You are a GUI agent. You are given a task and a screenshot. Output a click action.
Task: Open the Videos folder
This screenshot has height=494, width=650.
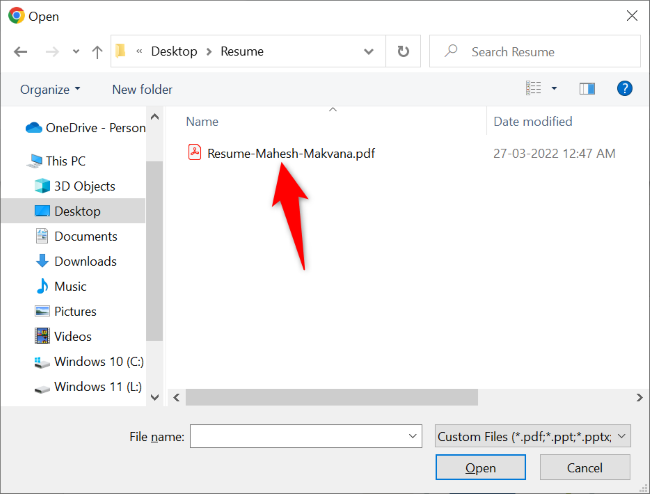pos(73,336)
